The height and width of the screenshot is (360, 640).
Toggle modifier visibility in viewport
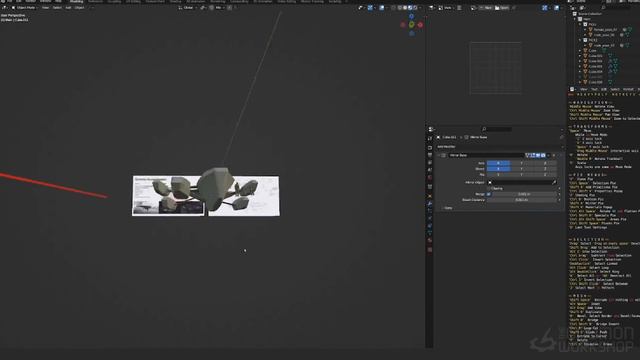pyautogui.click(x=538, y=156)
